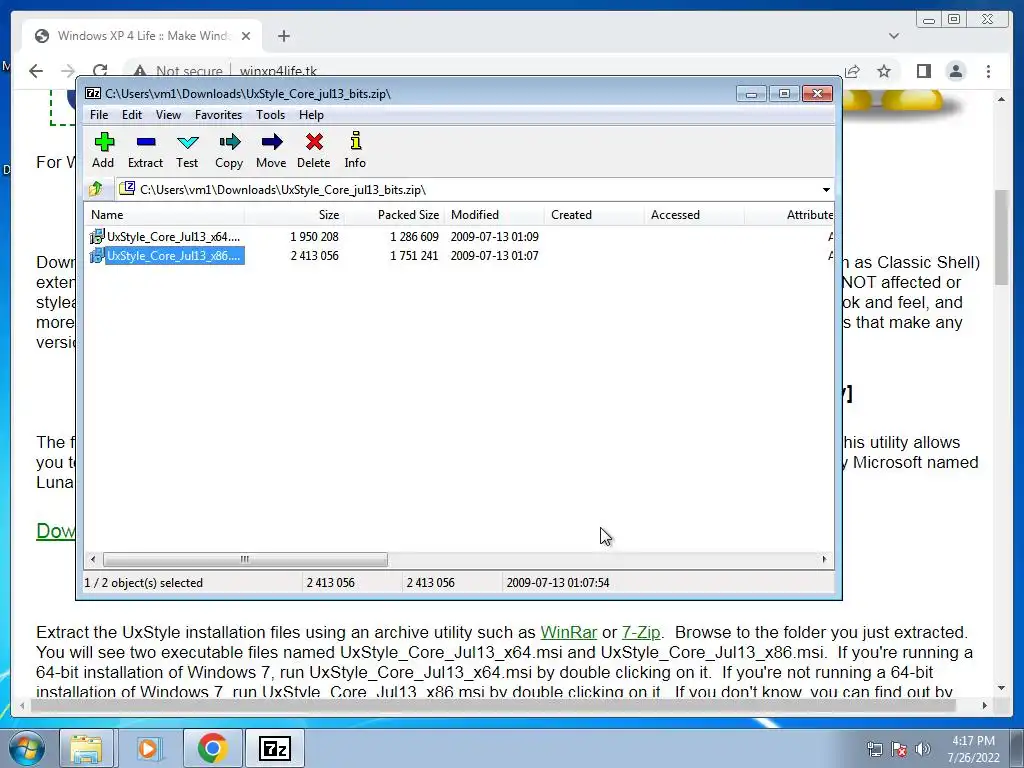Click network tray icon

coord(874,749)
